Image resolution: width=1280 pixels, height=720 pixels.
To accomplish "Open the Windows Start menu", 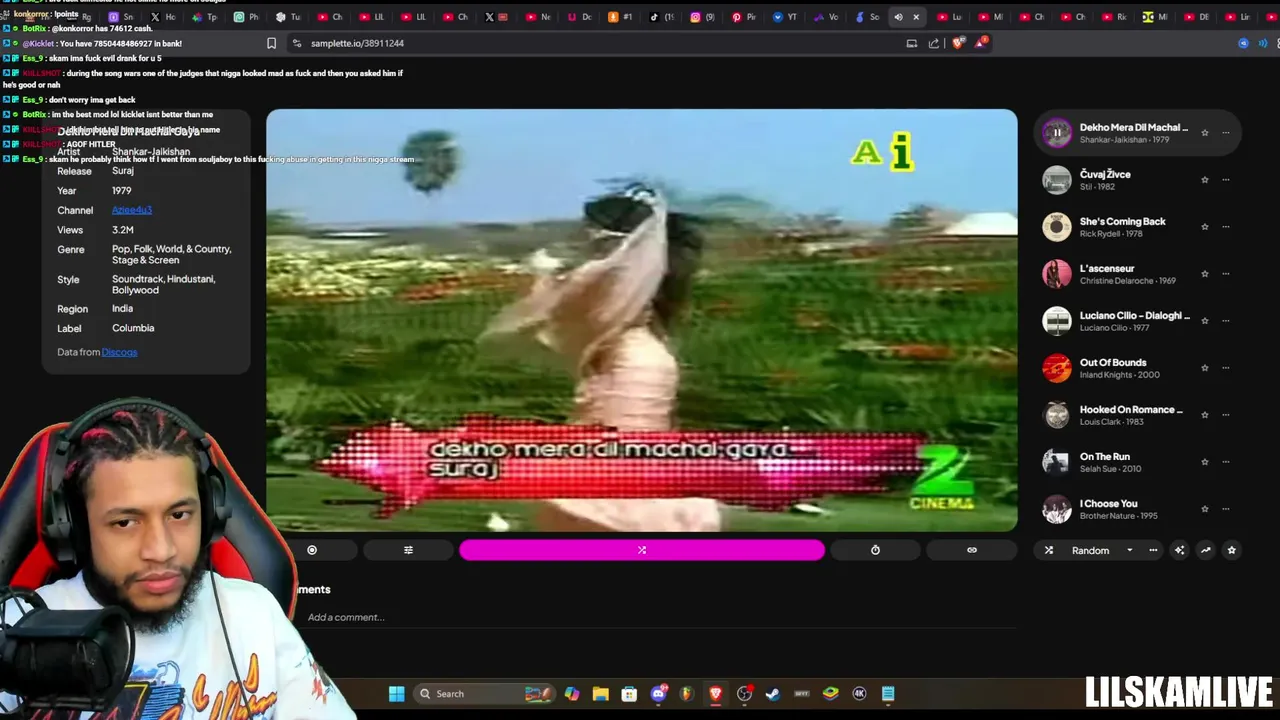I will [397, 694].
